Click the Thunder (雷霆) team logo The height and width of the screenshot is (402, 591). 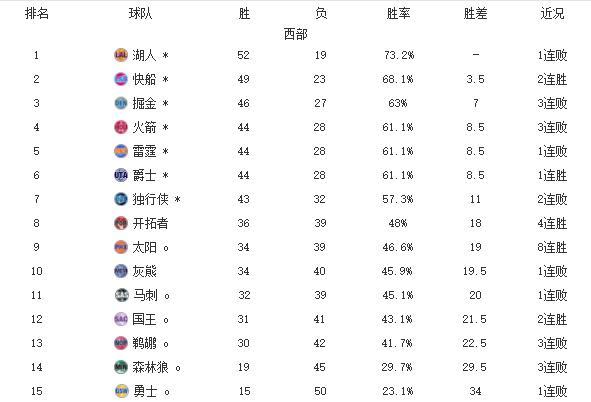[121, 151]
